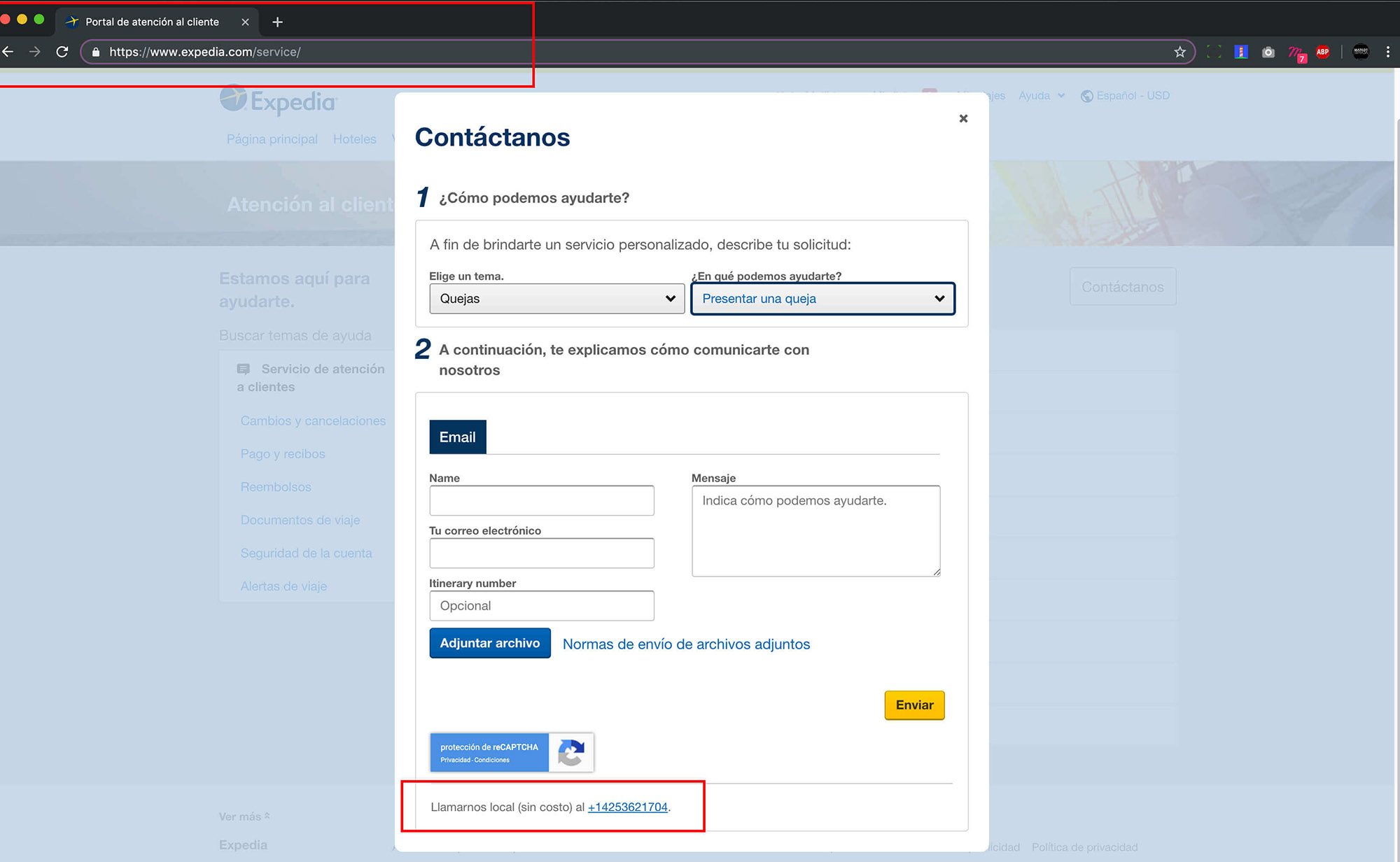The height and width of the screenshot is (862, 1400).
Task: Click the reCAPTCHA logo icon
Action: click(570, 753)
